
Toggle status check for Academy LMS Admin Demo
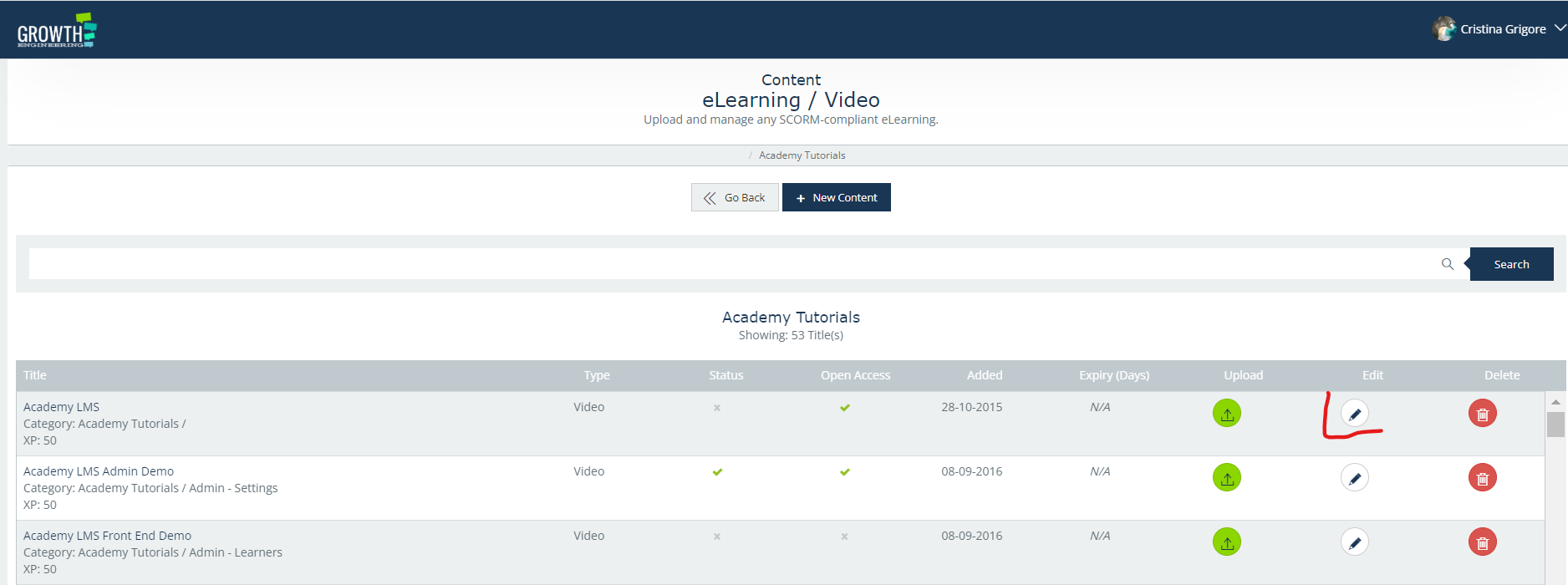tap(717, 472)
